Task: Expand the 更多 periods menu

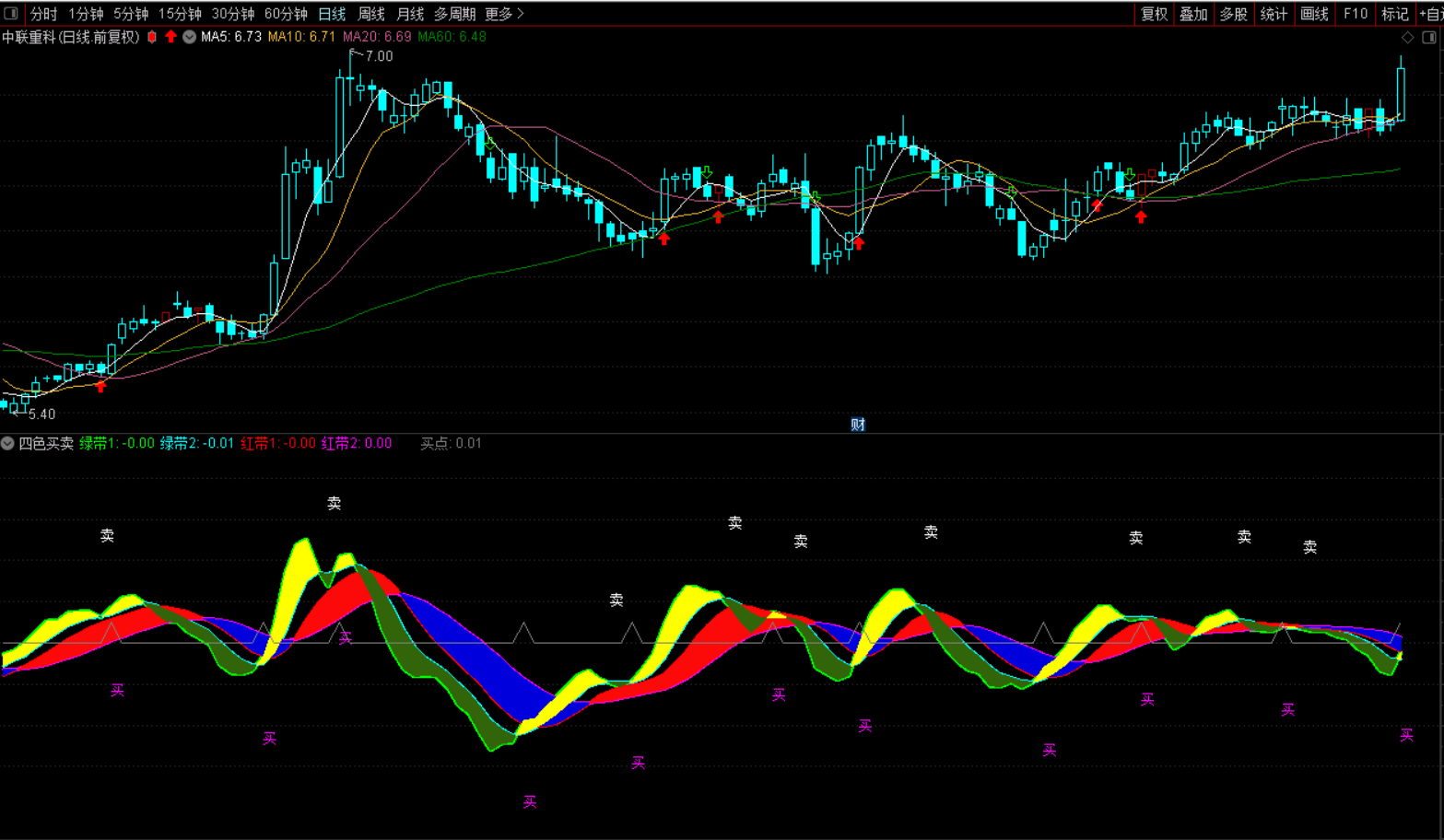Action: tap(504, 14)
